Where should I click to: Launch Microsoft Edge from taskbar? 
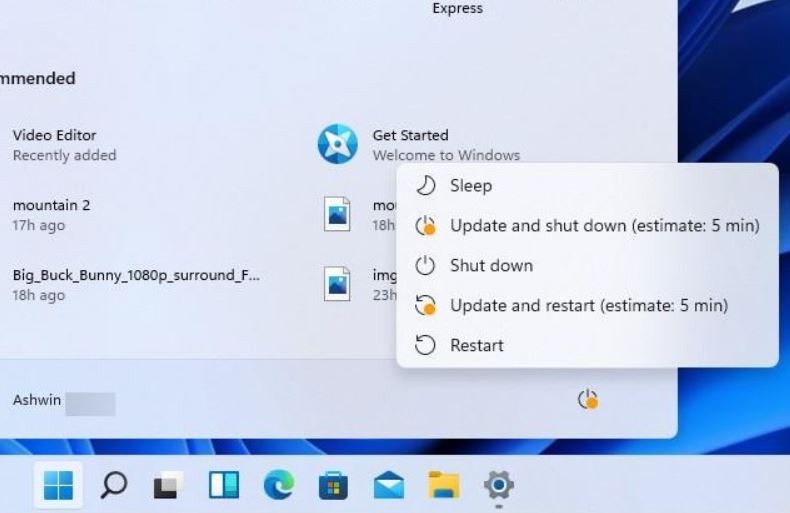279,485
